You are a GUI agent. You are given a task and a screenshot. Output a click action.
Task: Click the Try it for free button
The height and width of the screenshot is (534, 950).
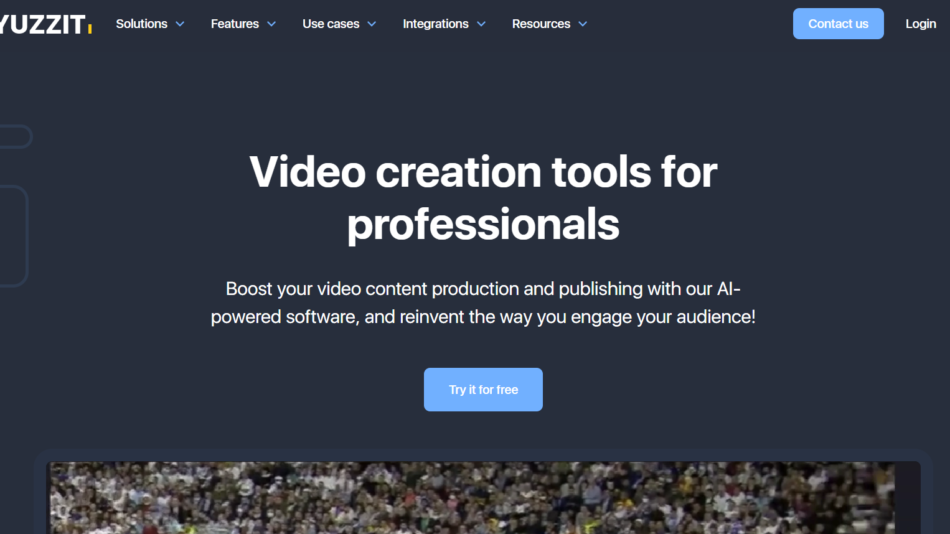tap(483, 390)
